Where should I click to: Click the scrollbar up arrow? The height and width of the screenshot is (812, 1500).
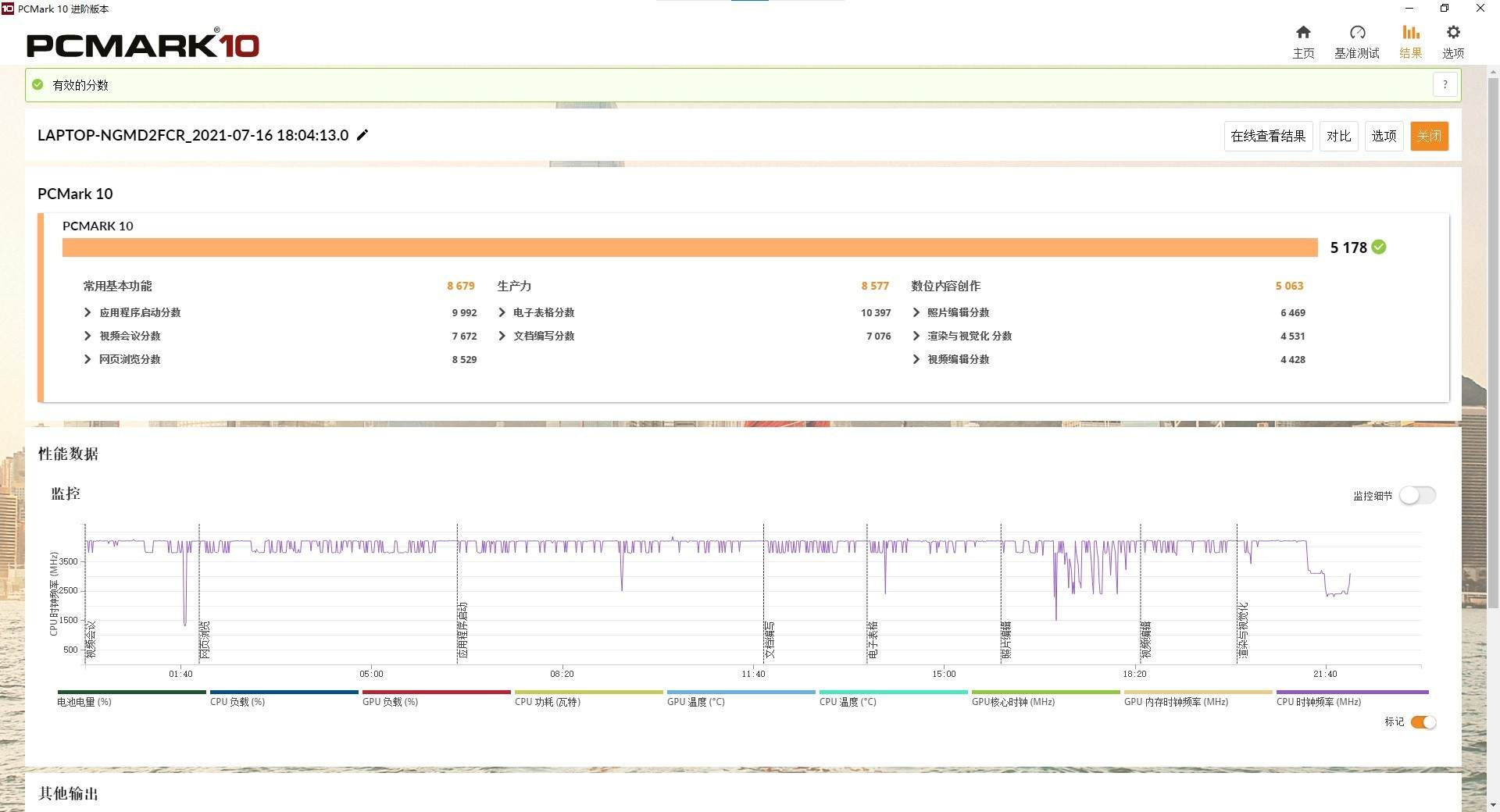pos(1493,72)
